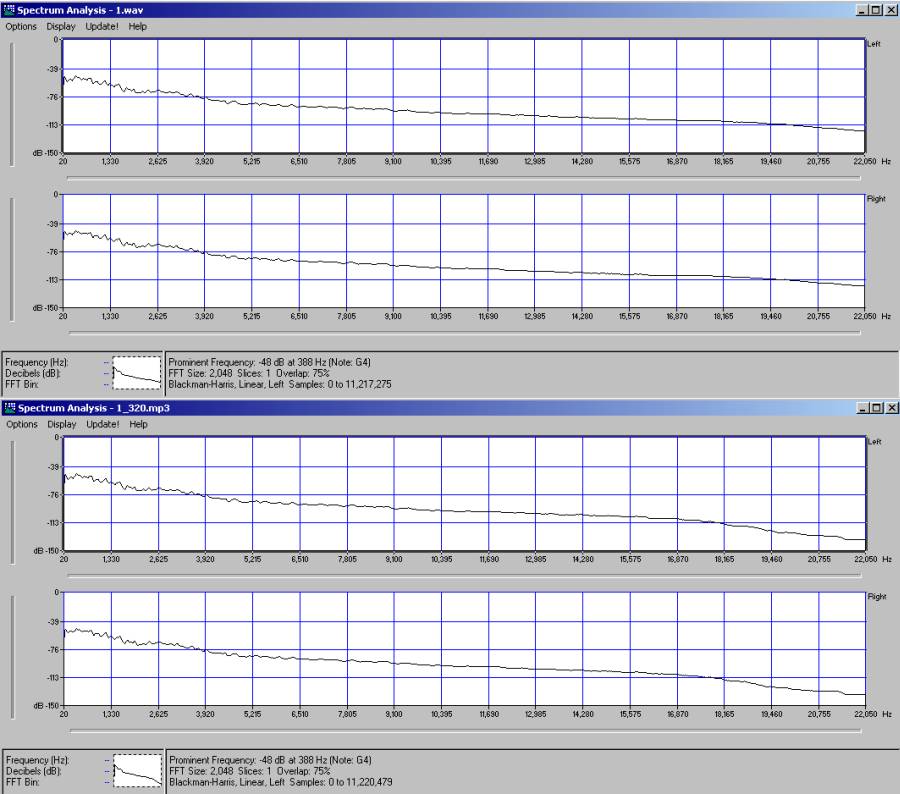Viewport: 900px width, 794px height.
Task: Close the 1.wav Spectrum Analysis window
Action: (890, 10)
